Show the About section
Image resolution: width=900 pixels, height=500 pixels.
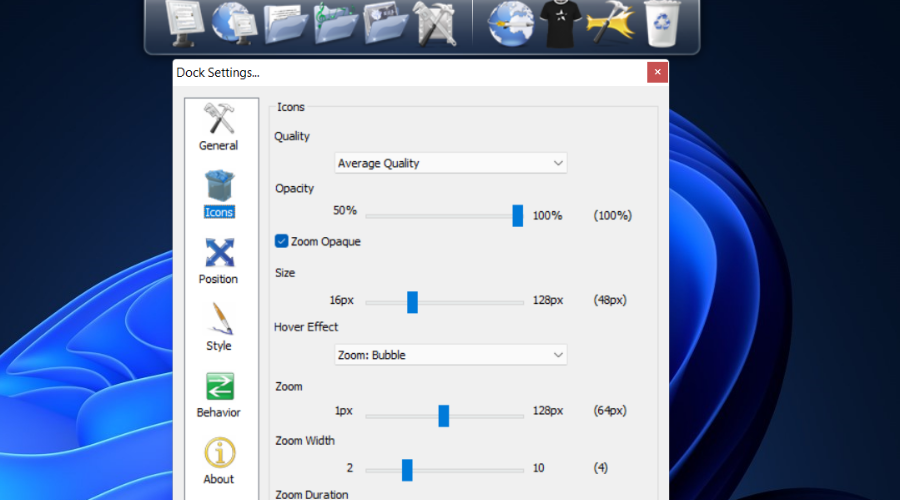tap(219, 461)
